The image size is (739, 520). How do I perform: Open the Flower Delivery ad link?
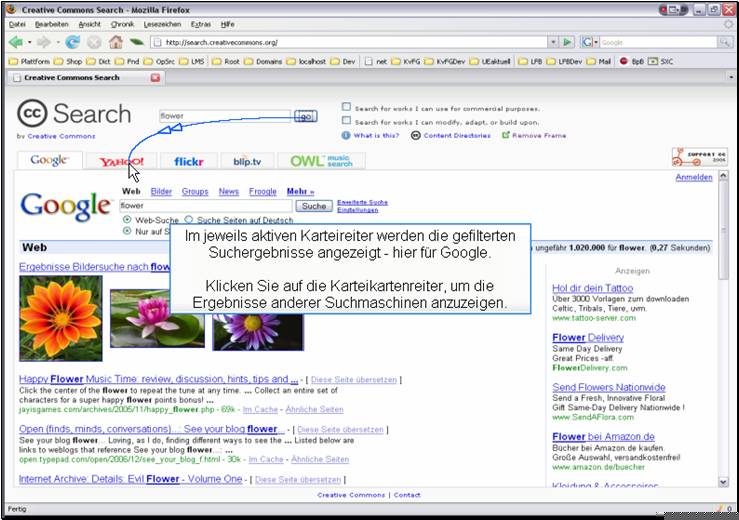click(x=588, y=338)
